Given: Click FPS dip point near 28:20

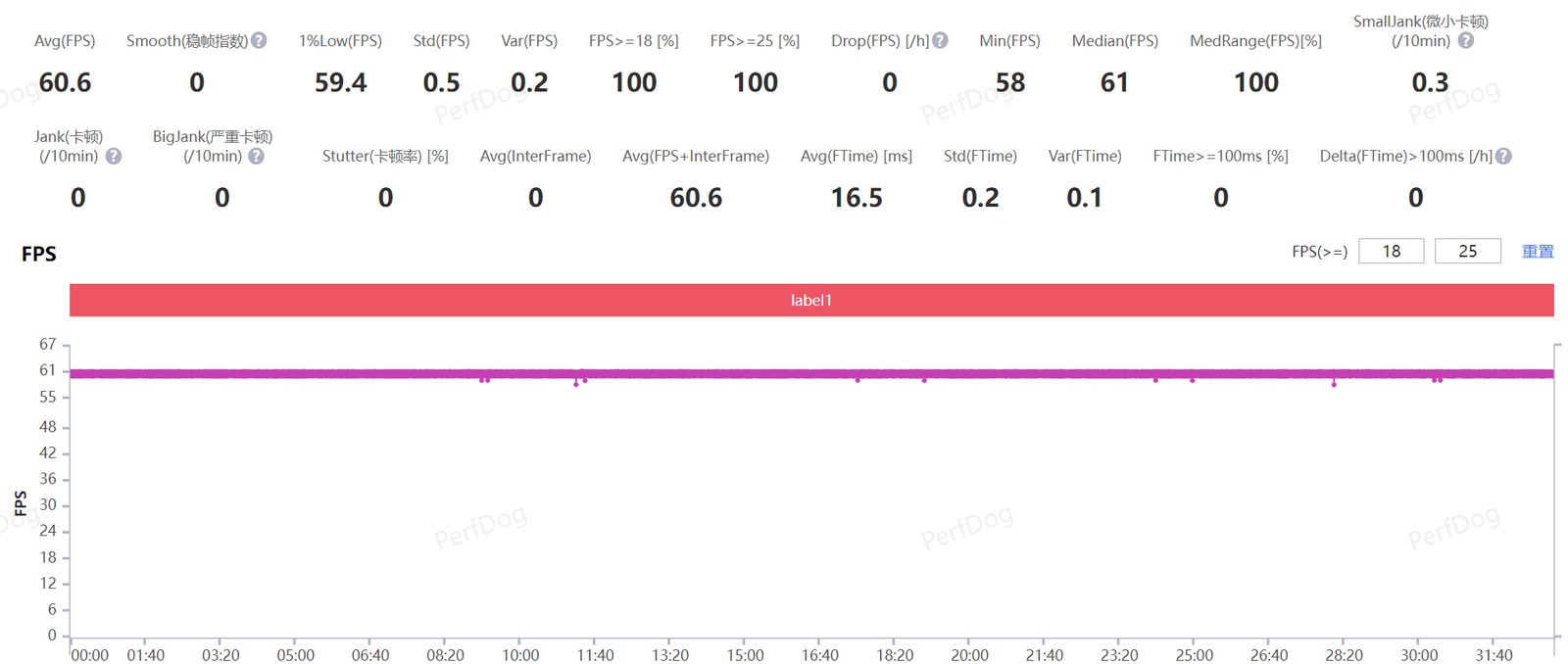Looking at the screenshot, I should coord(1334,384).
